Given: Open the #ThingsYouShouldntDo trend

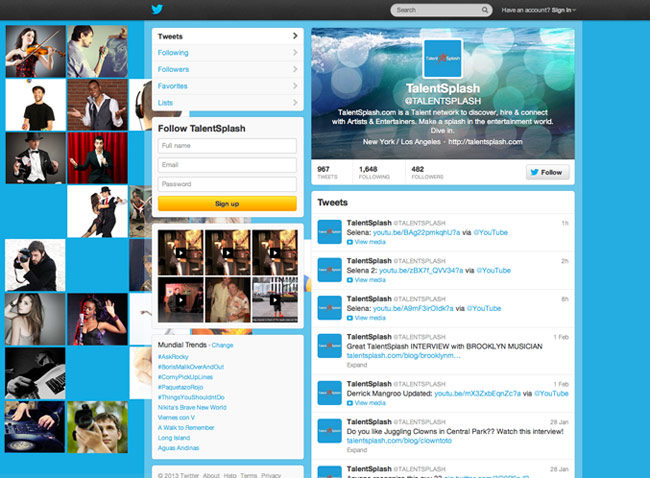Looking at the screenshot, I should tap(191, 397).
